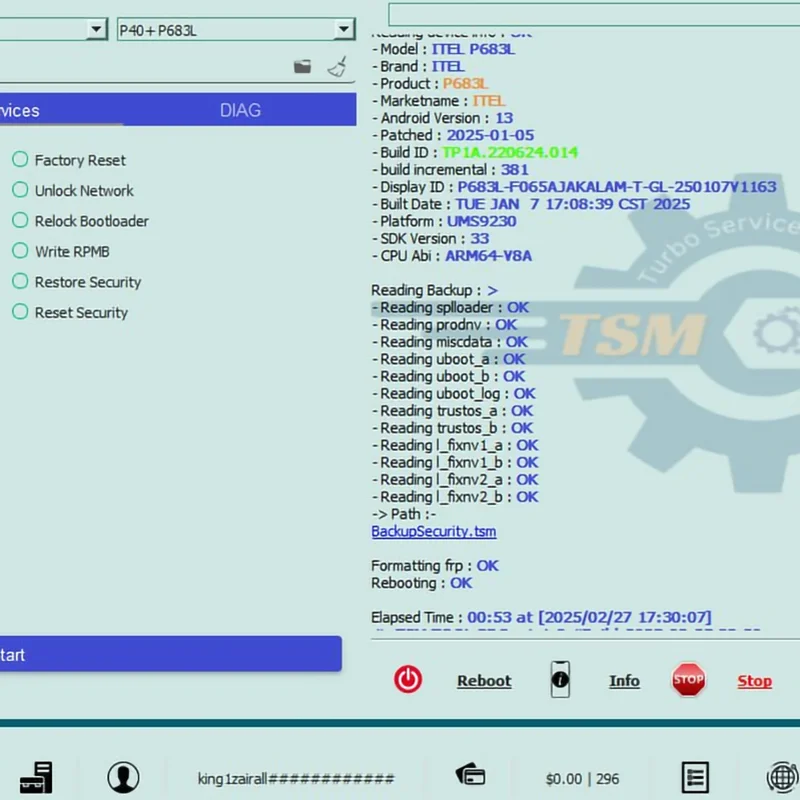Click the empty field at the top right
Viewport: 800px width, 800px height.
(594, 14)
